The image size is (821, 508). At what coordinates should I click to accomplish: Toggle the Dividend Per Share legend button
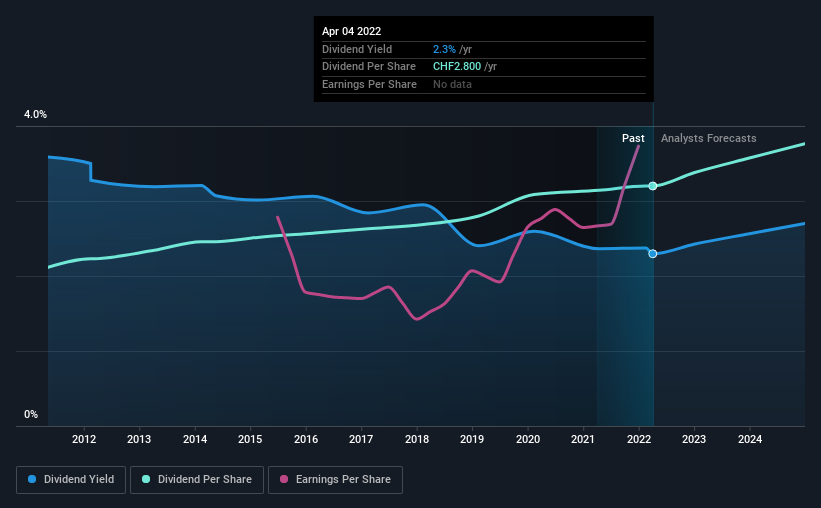click(197, 480)
